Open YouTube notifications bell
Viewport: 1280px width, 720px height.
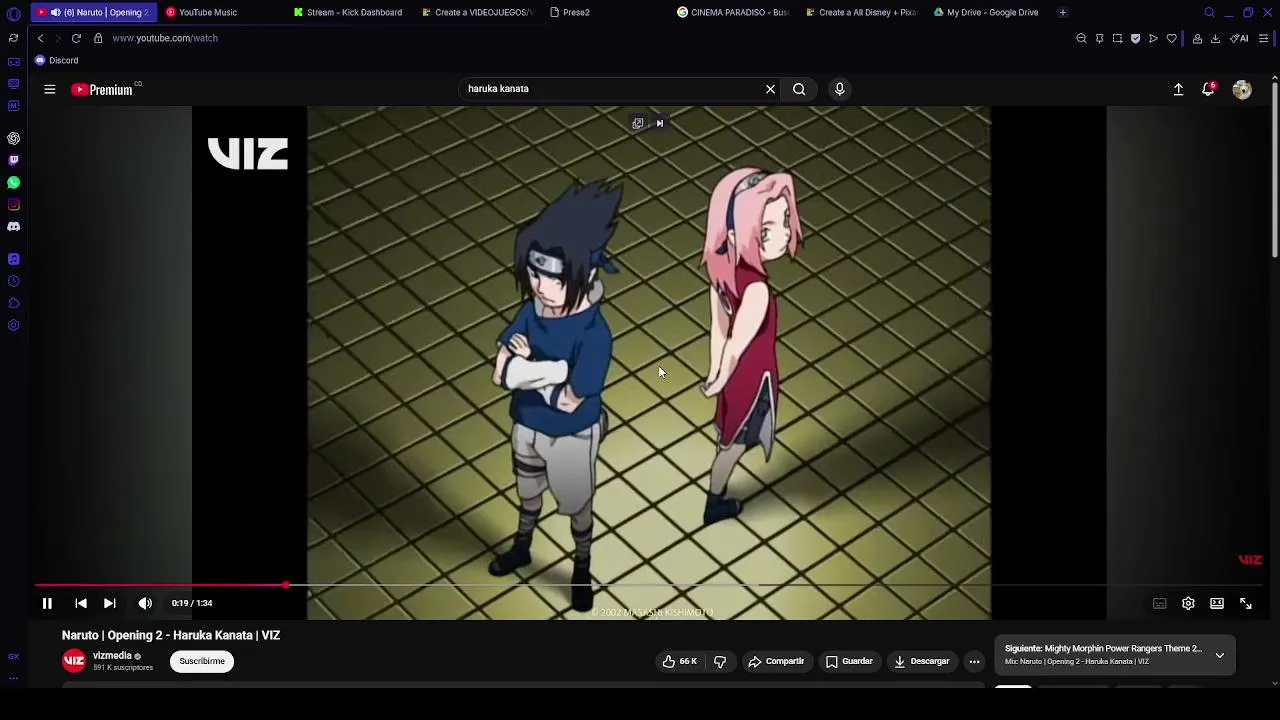coord(1209,89)
